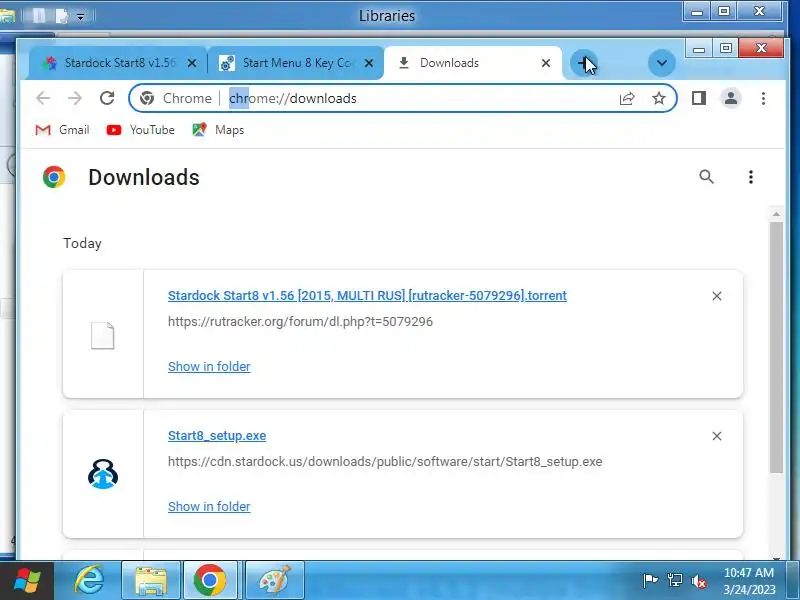Image resolution: width=800 pixels, height=600 pixels.
Task: Share this page icon
Action: 627,98
